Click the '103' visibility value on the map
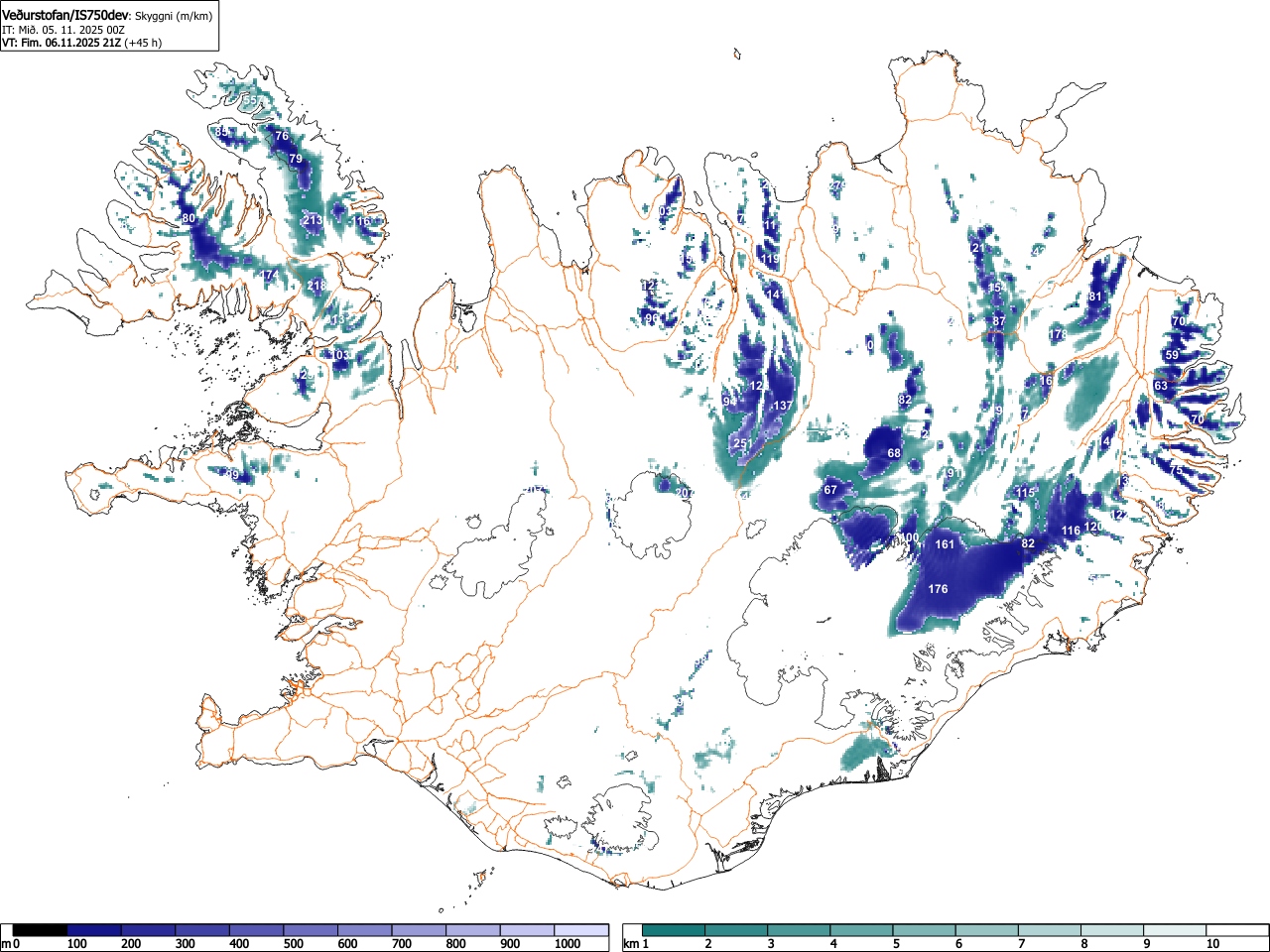This screenshot has height=952, width=1270. coord(340,355)
